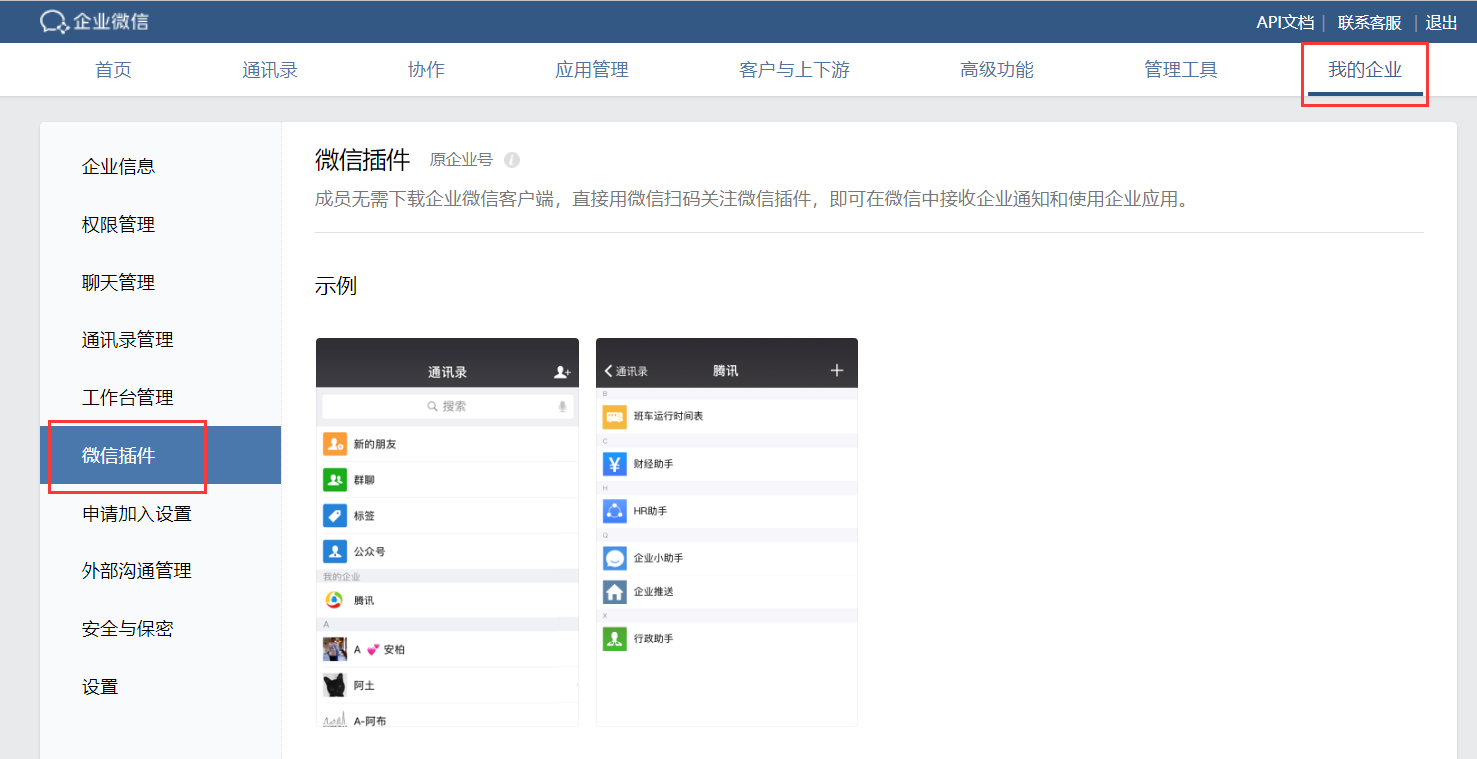The height and width of the screenshot is (759, 1477).
Task: Open the 首页 tab
Action: (113, 70)
